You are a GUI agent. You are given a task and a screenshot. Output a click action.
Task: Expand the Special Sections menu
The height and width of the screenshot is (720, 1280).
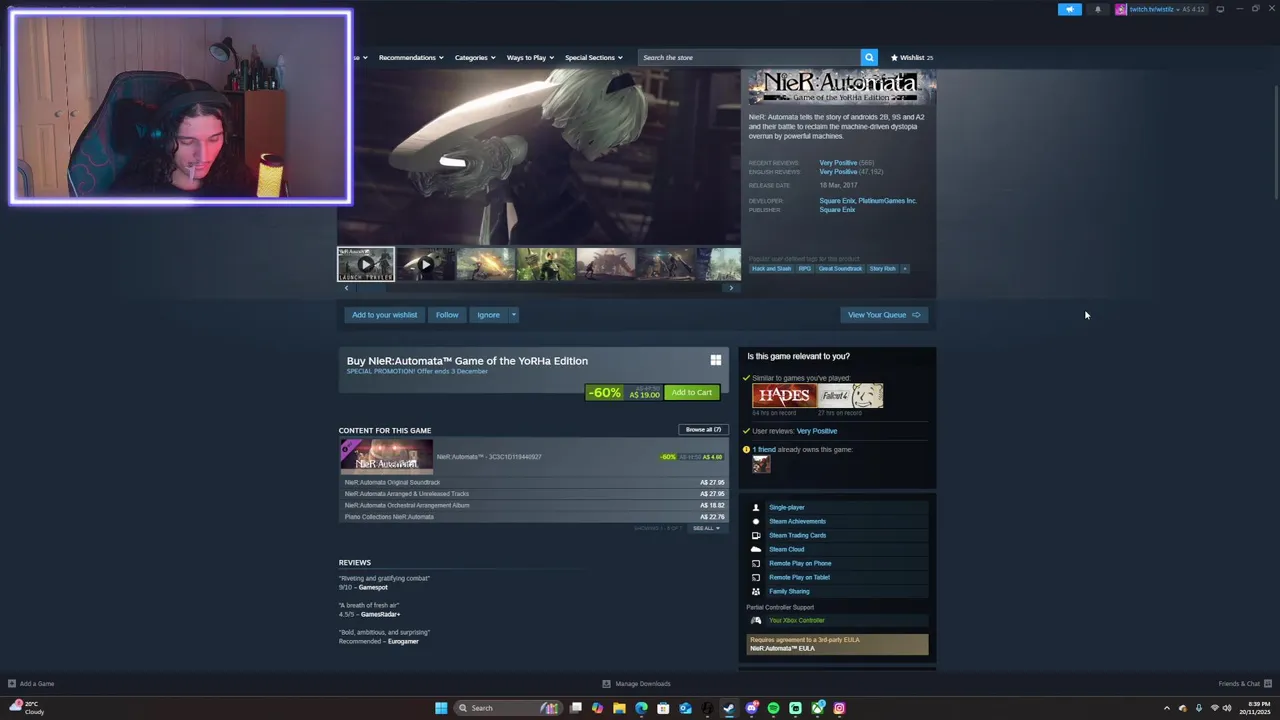[x=594, y=57]
